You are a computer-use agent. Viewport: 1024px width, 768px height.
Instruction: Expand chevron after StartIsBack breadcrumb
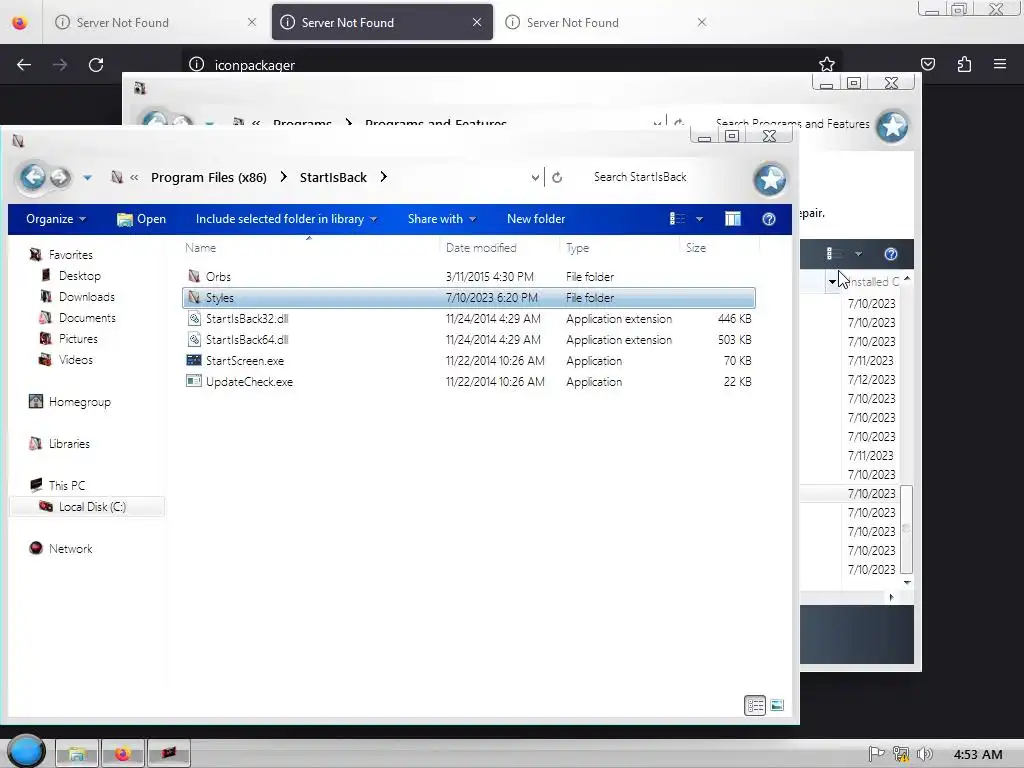tap(383, 177)
